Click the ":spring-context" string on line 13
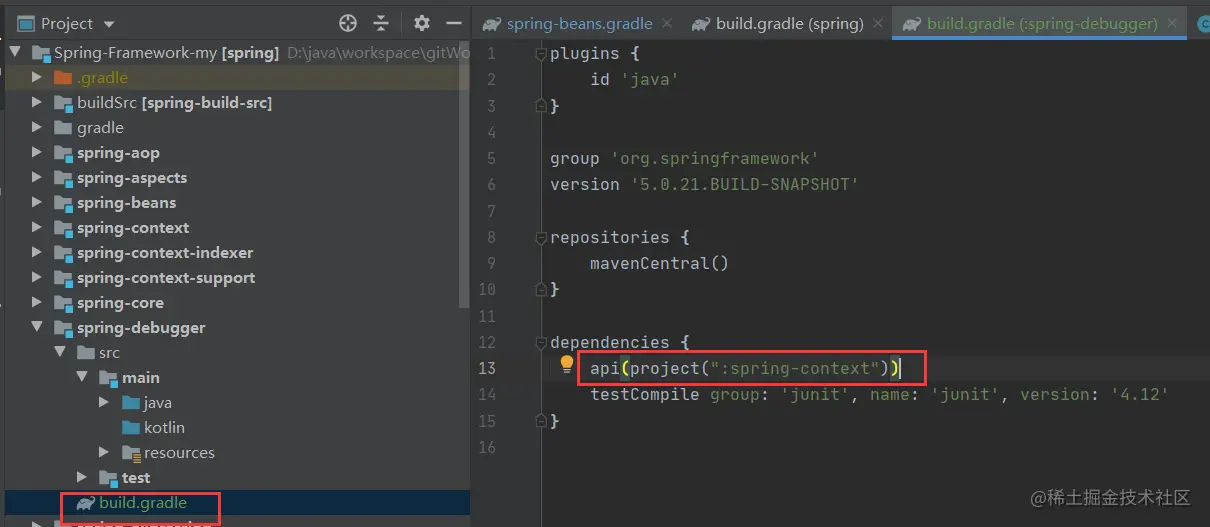The image size is (1210, 527). click(796, 368)
